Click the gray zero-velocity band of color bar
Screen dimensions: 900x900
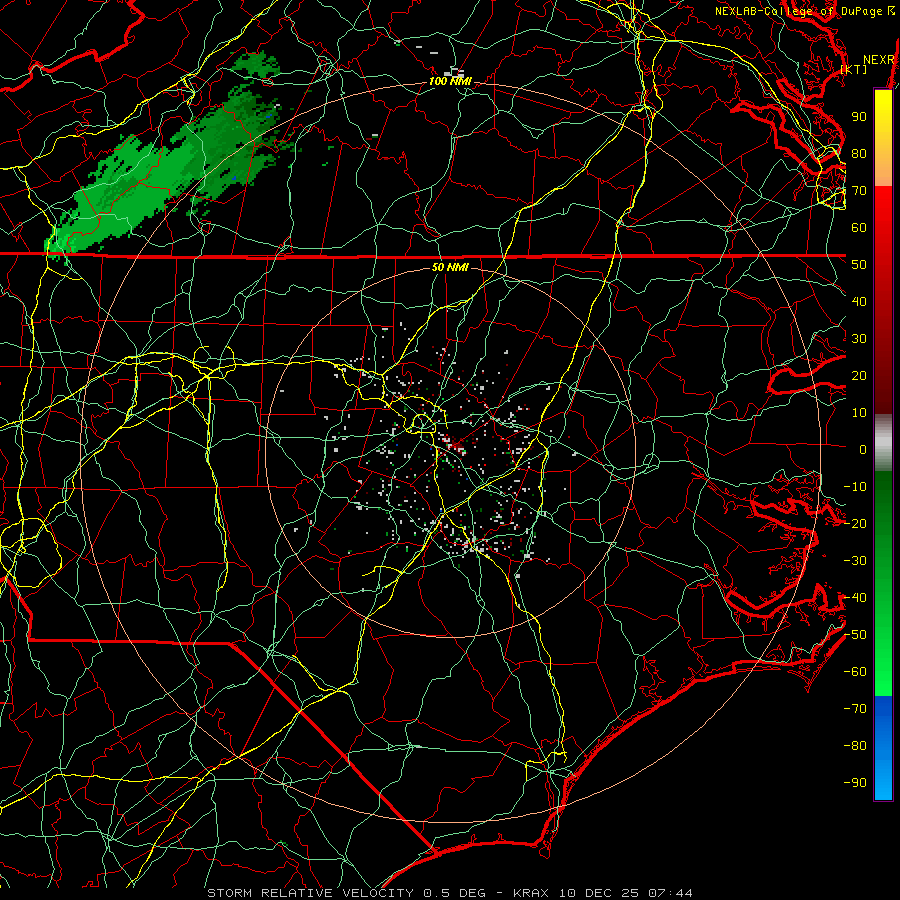tap(883, 442)
